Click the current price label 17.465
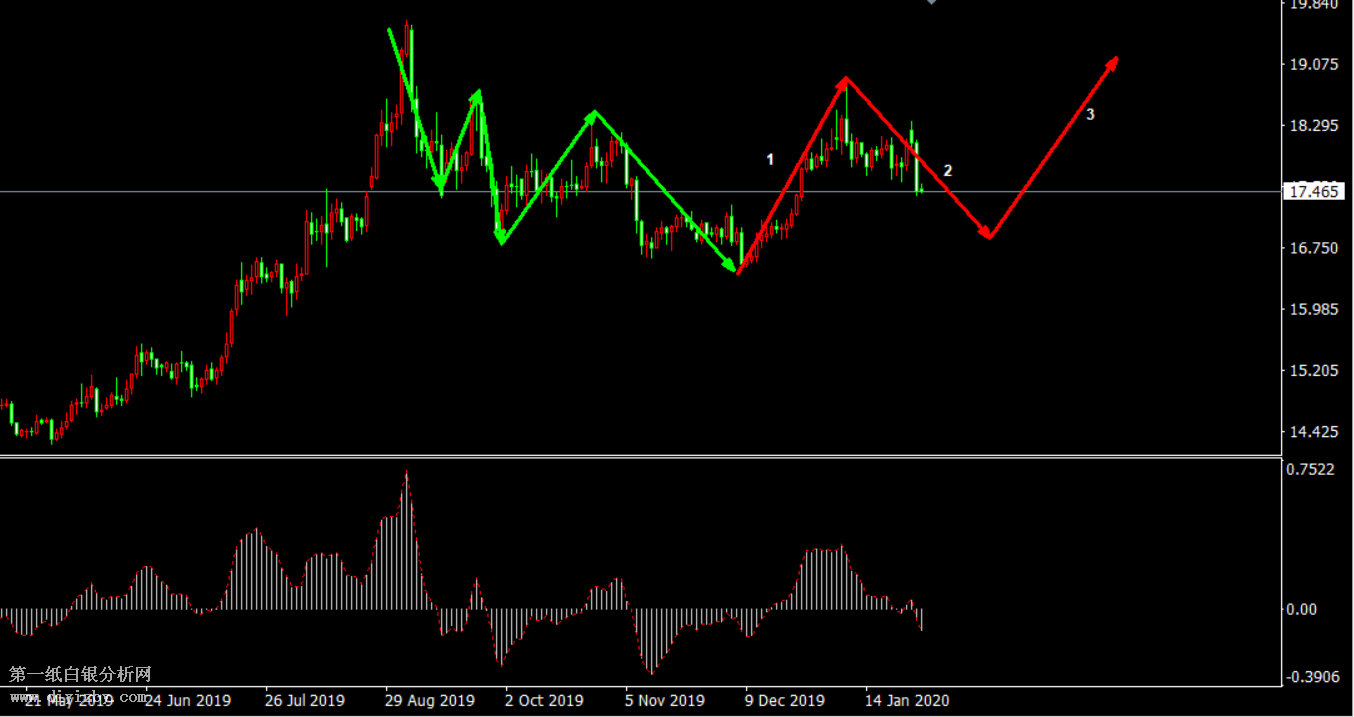This screenshot has width=1354, height=717. (1315, 192)
